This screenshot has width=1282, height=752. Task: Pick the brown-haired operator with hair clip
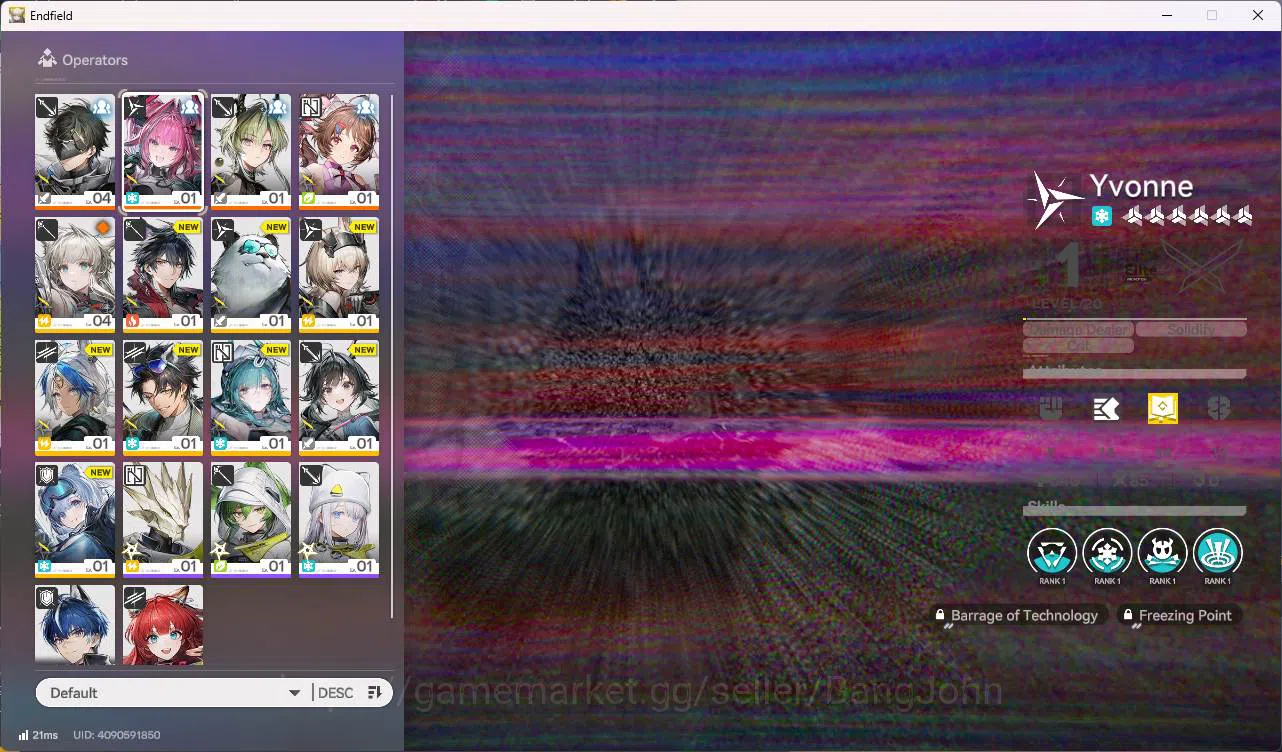point(339,151)
